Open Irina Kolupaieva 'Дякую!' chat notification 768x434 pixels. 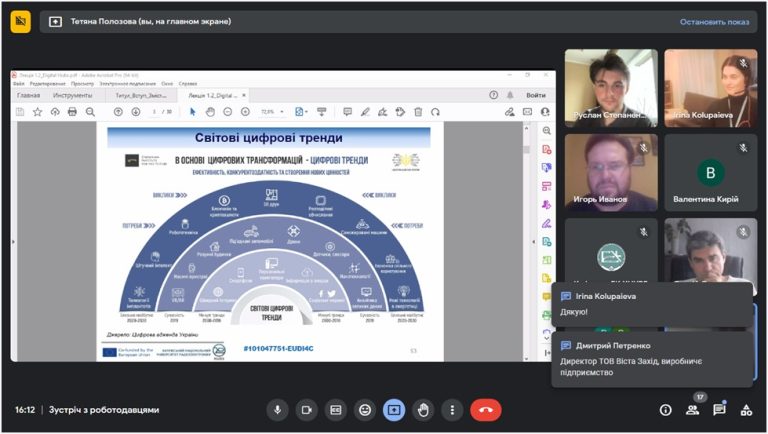652,304
